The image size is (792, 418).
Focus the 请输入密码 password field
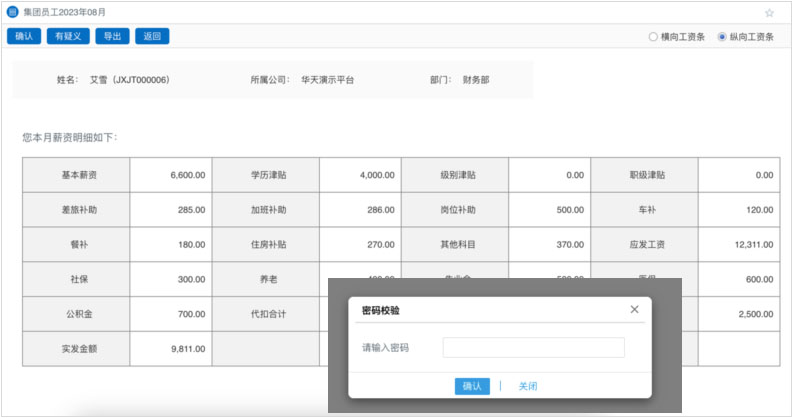point(533,348)
